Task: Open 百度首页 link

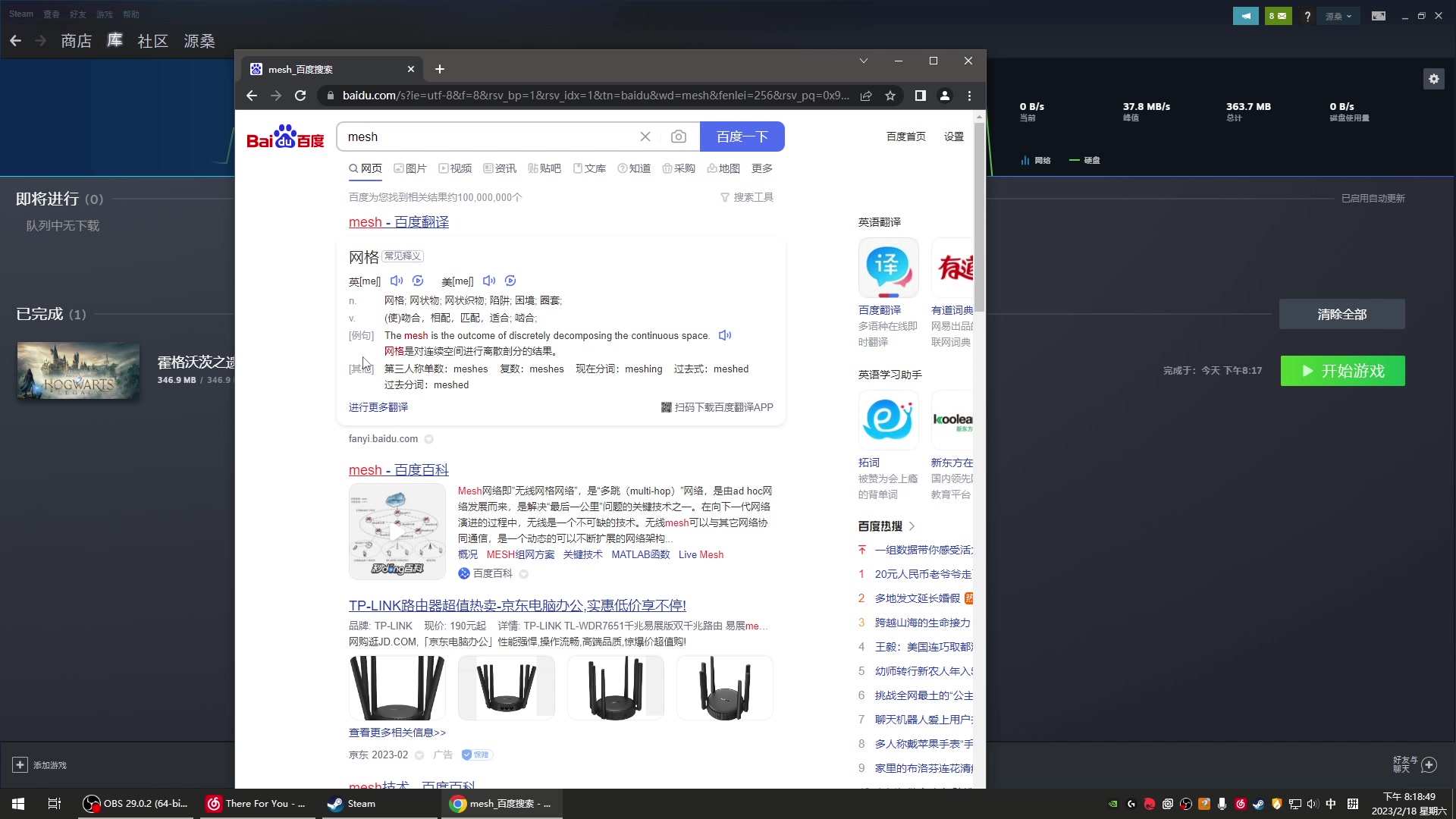Action: (906, 136)
